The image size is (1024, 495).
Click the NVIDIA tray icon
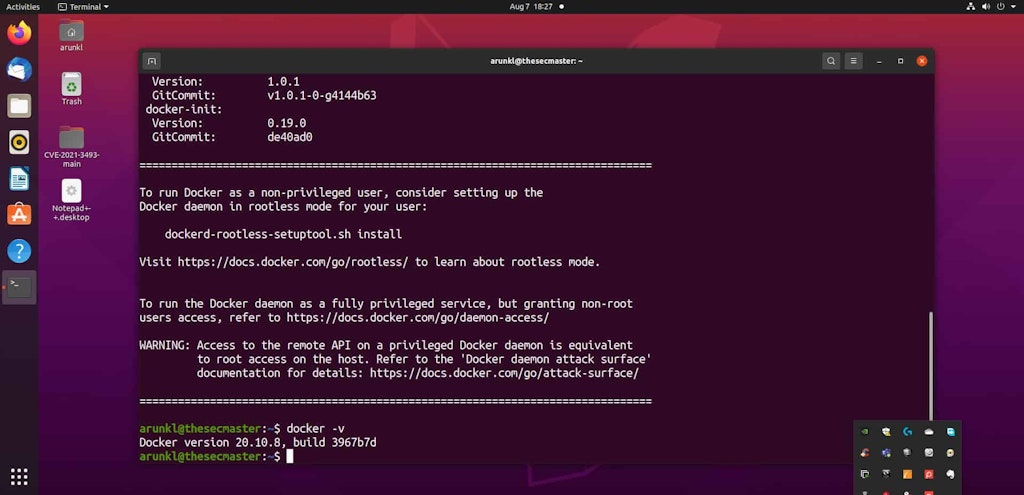865,432
